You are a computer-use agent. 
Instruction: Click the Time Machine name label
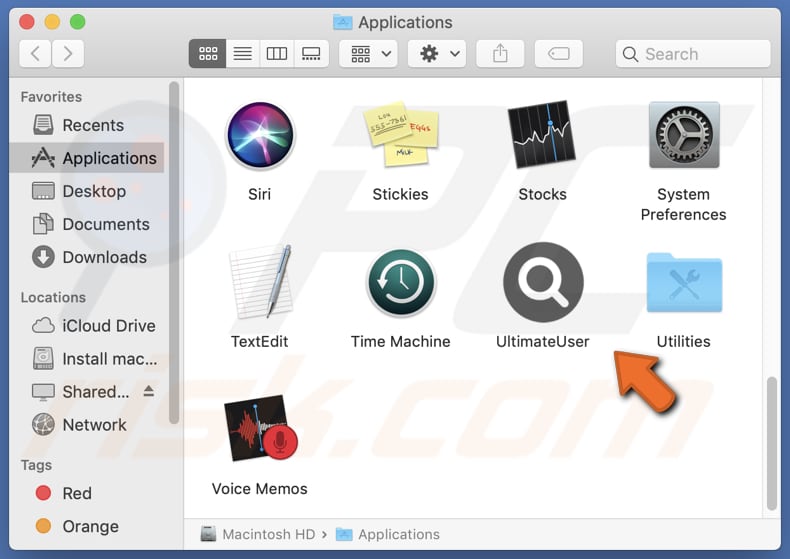point(401,341)
